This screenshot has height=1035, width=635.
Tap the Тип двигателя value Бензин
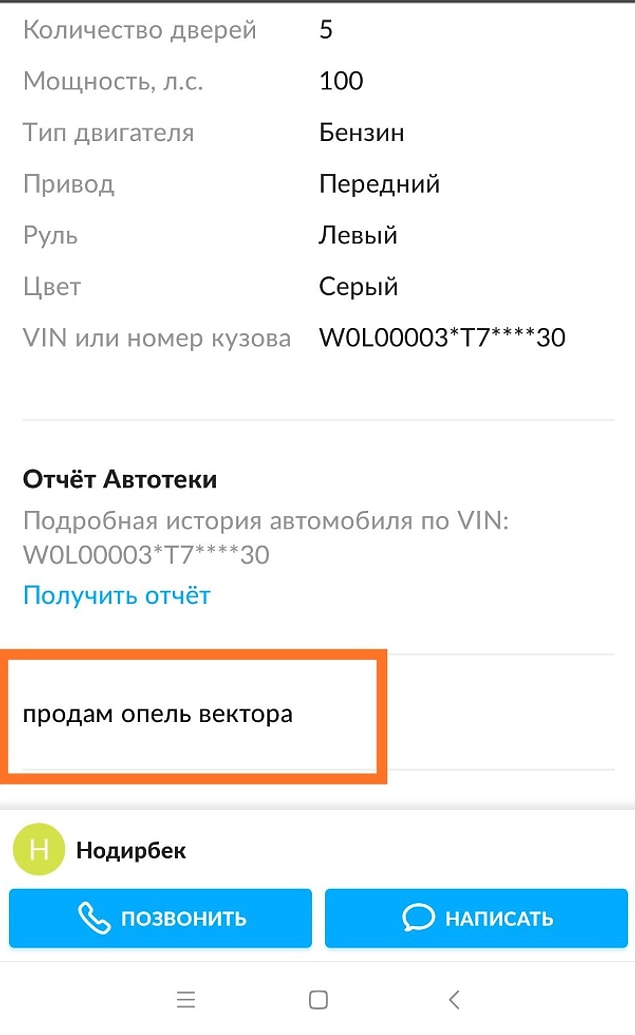click(x=362, y=133)
